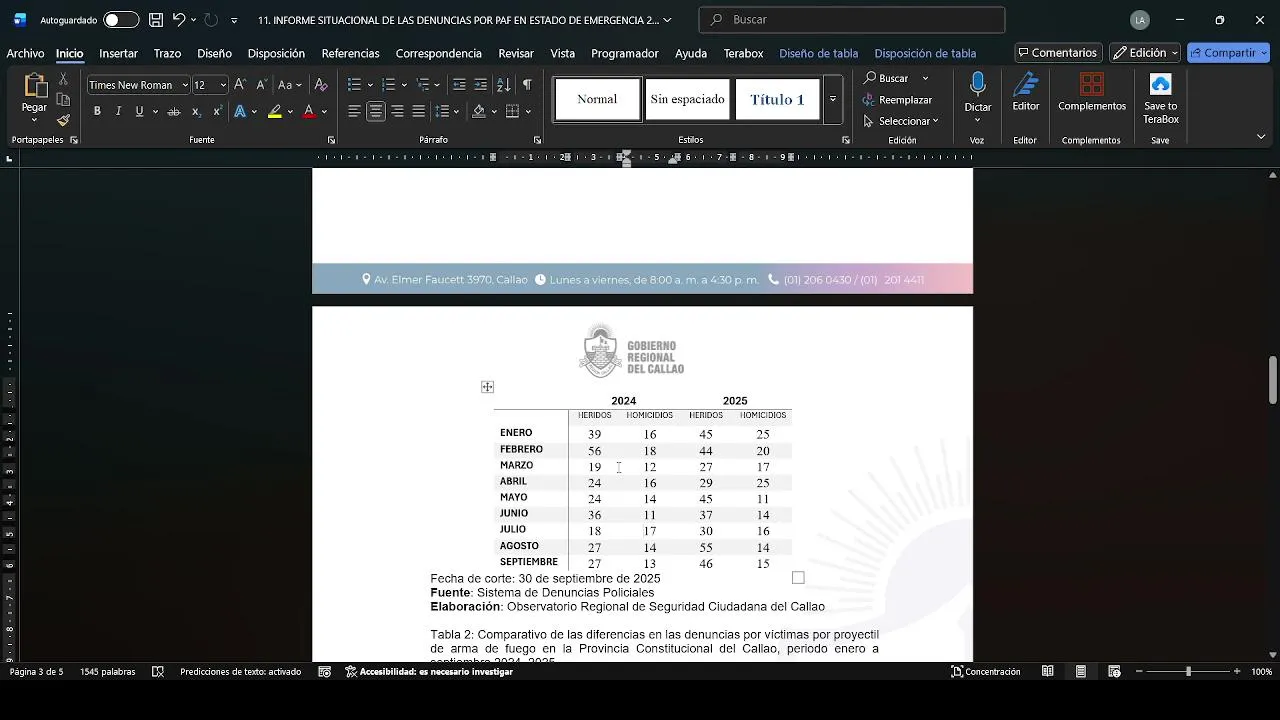Decrease paragraph indent
The image size is (1280, 720).
(459, 85)
